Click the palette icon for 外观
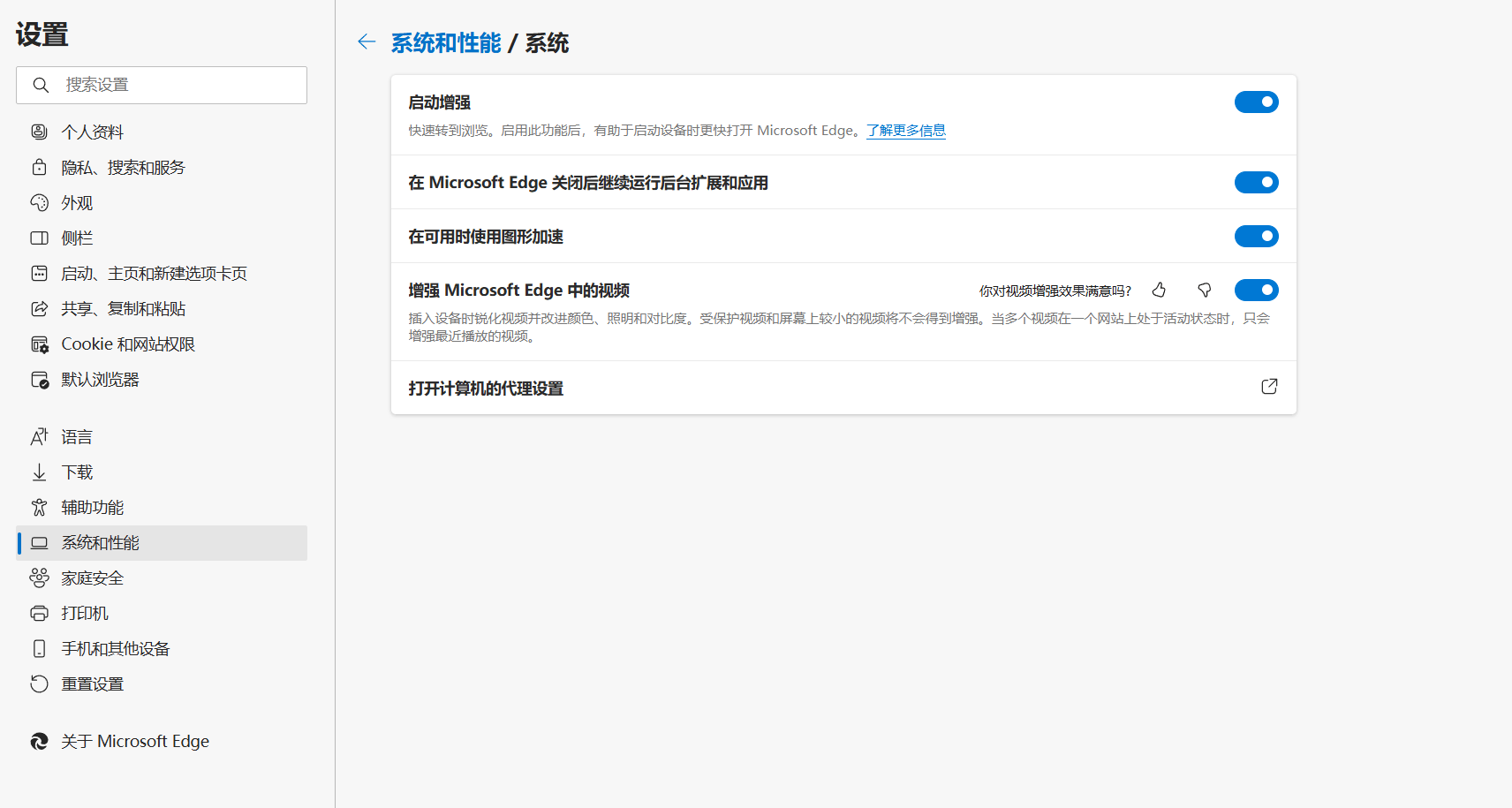The image size is (1512, 808). (39, 202)
